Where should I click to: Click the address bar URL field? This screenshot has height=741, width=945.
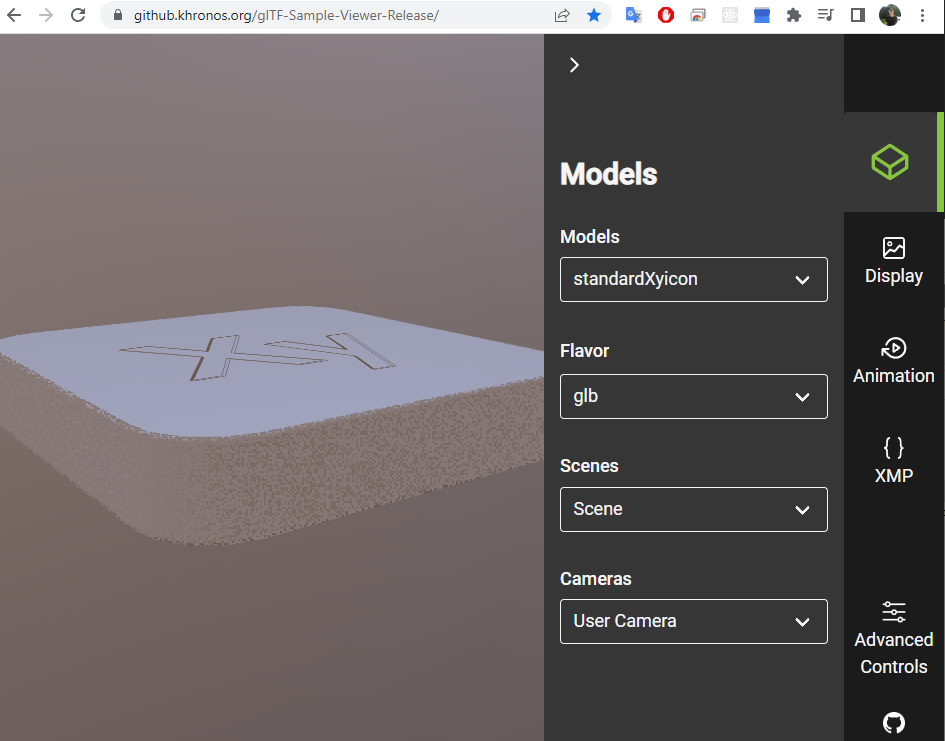tap(300, 15)
